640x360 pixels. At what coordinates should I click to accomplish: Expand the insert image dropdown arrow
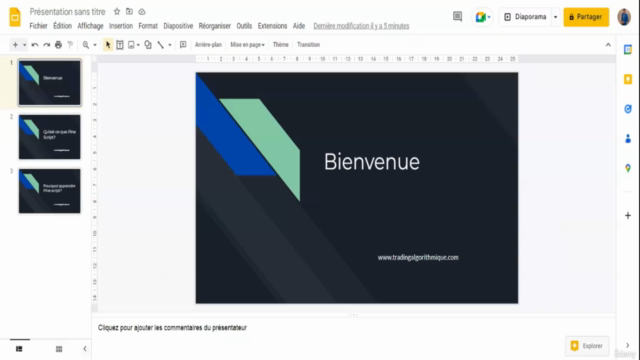pos(138,45)
